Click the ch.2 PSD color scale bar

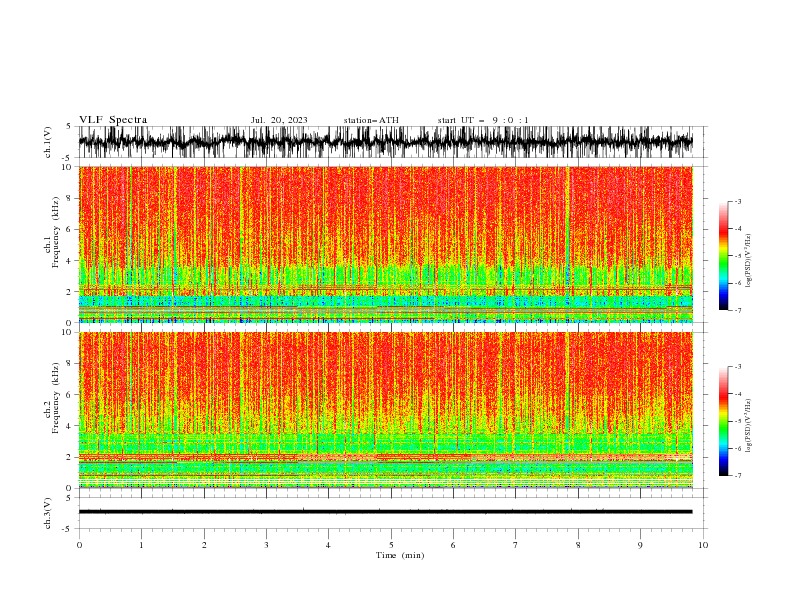[723, 421]
